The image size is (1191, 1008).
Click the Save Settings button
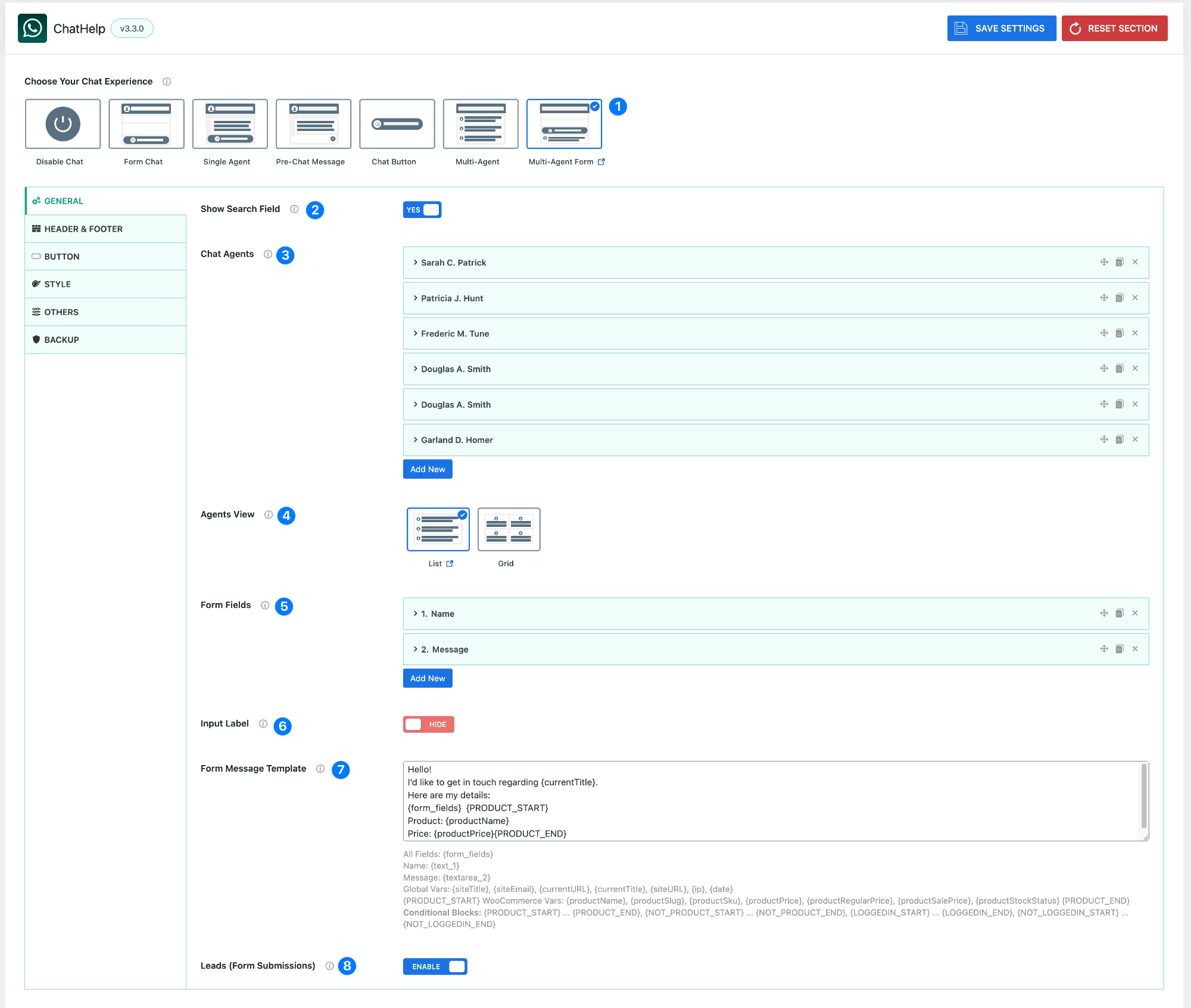(x=1001, y=28)
